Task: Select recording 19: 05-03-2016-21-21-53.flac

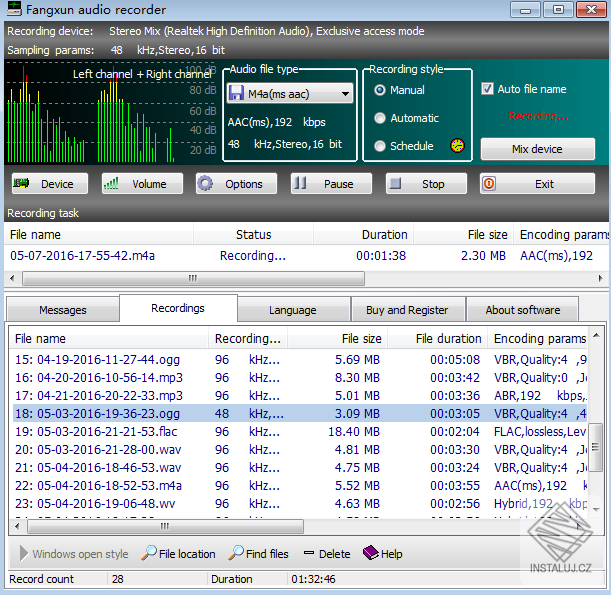Action: pos(300,431)
